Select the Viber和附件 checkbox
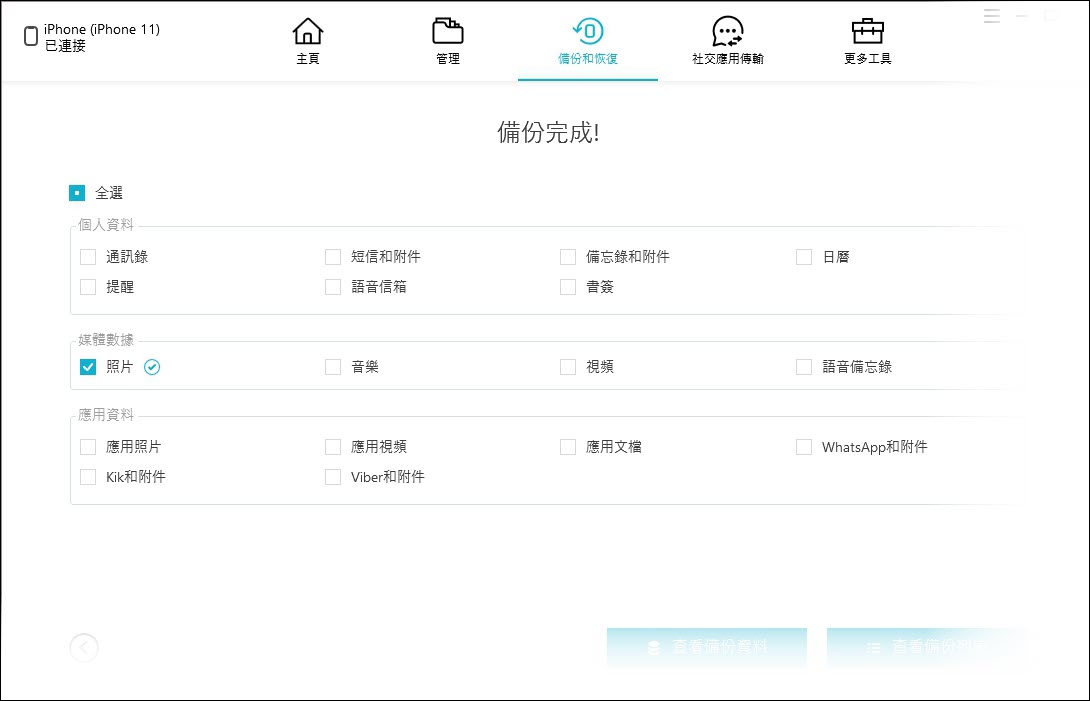 tap(333, 477)
